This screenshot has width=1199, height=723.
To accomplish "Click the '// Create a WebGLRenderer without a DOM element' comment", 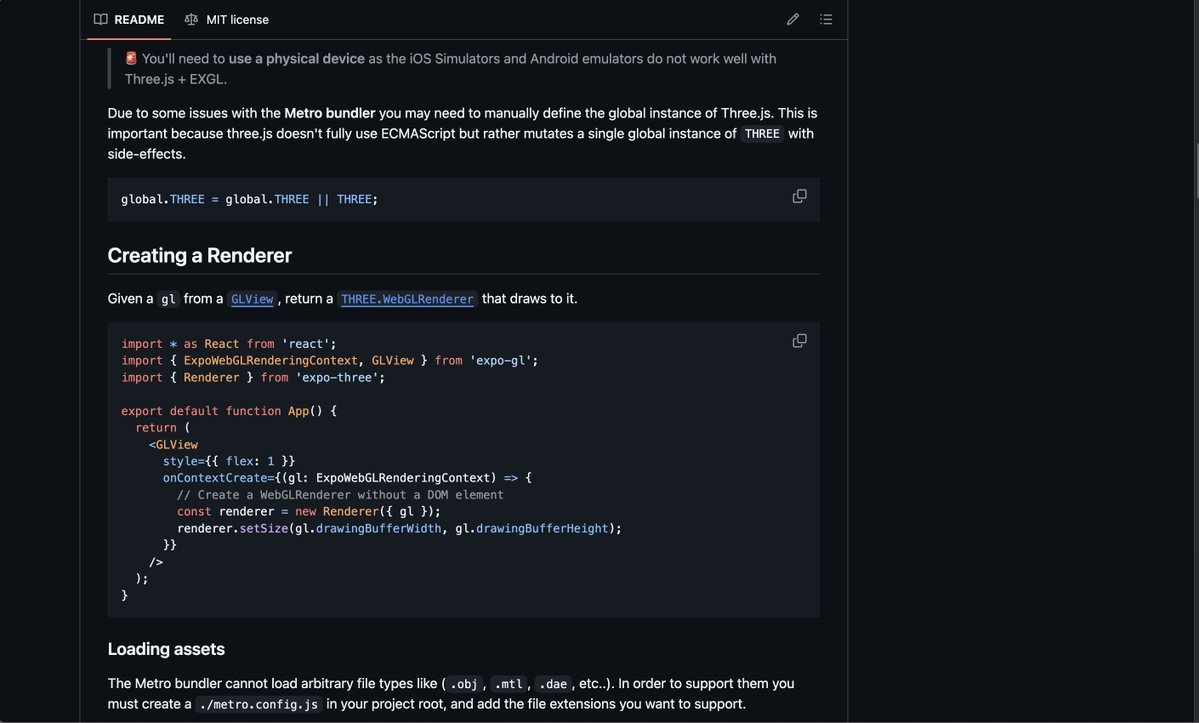I will [340, 494].
